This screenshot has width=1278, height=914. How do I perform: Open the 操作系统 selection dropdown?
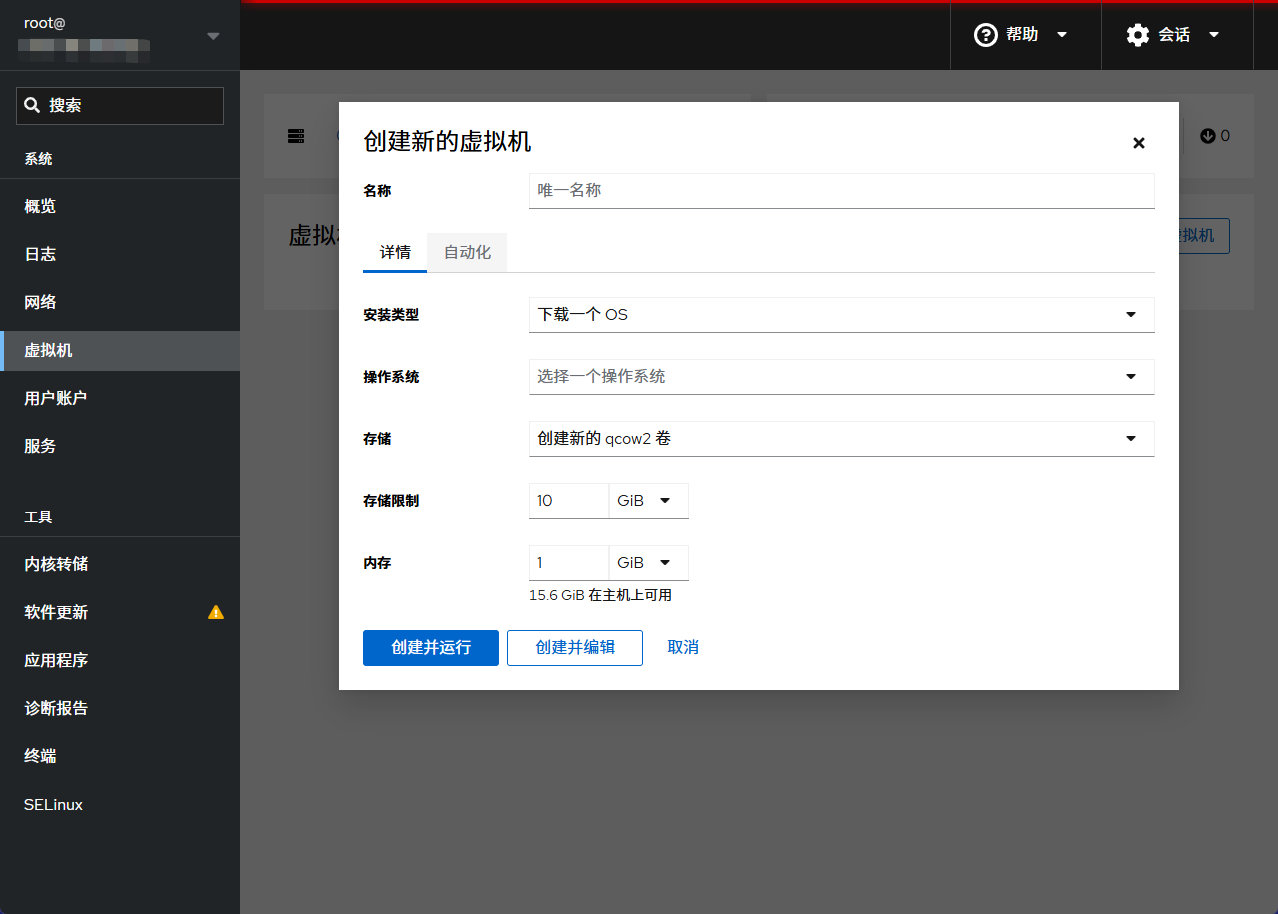[841, 377]
